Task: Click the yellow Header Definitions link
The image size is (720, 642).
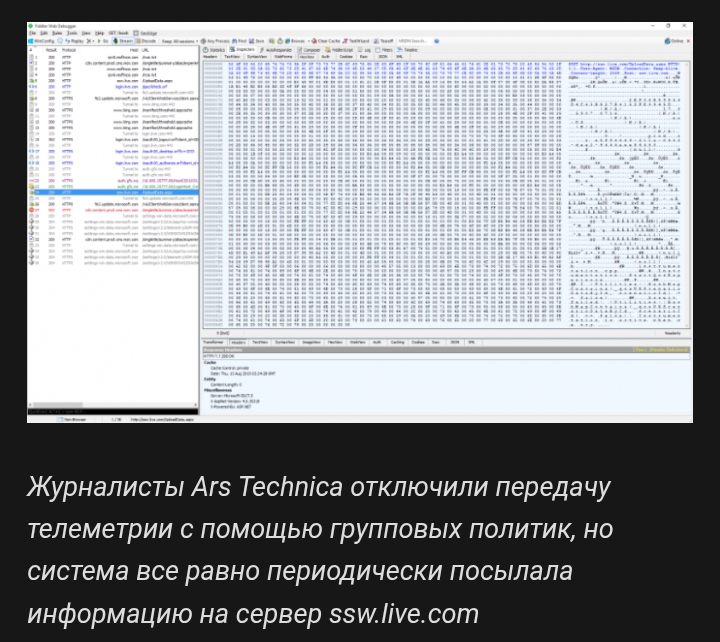Action: (667, 350)
